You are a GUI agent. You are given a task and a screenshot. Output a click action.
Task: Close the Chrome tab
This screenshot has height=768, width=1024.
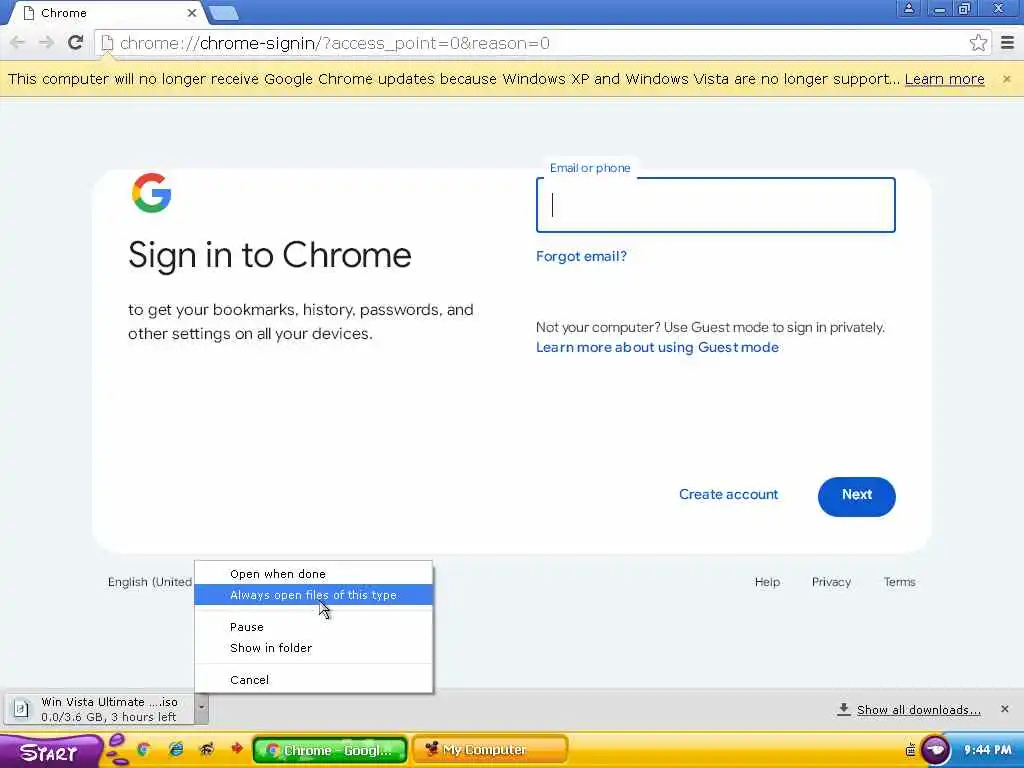[x=192, y=13]
